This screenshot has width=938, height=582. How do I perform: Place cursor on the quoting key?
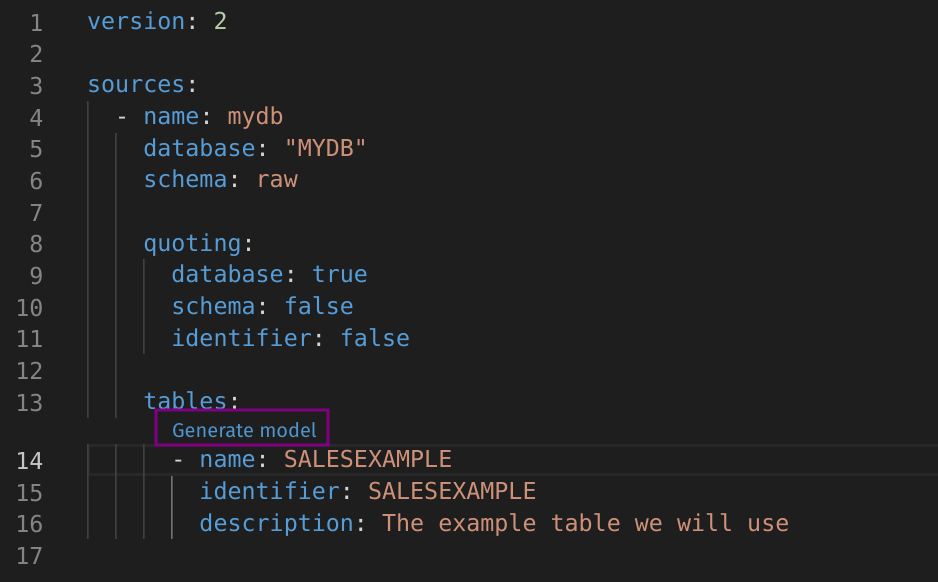click(x=192, y=243)
